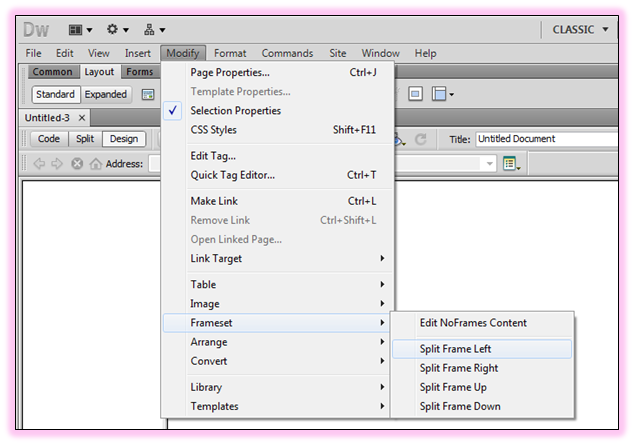Choose Quick Tag Editor menu item
Image resolution: width=634 pixels, height=445 pixels.
tap(278, 175)
